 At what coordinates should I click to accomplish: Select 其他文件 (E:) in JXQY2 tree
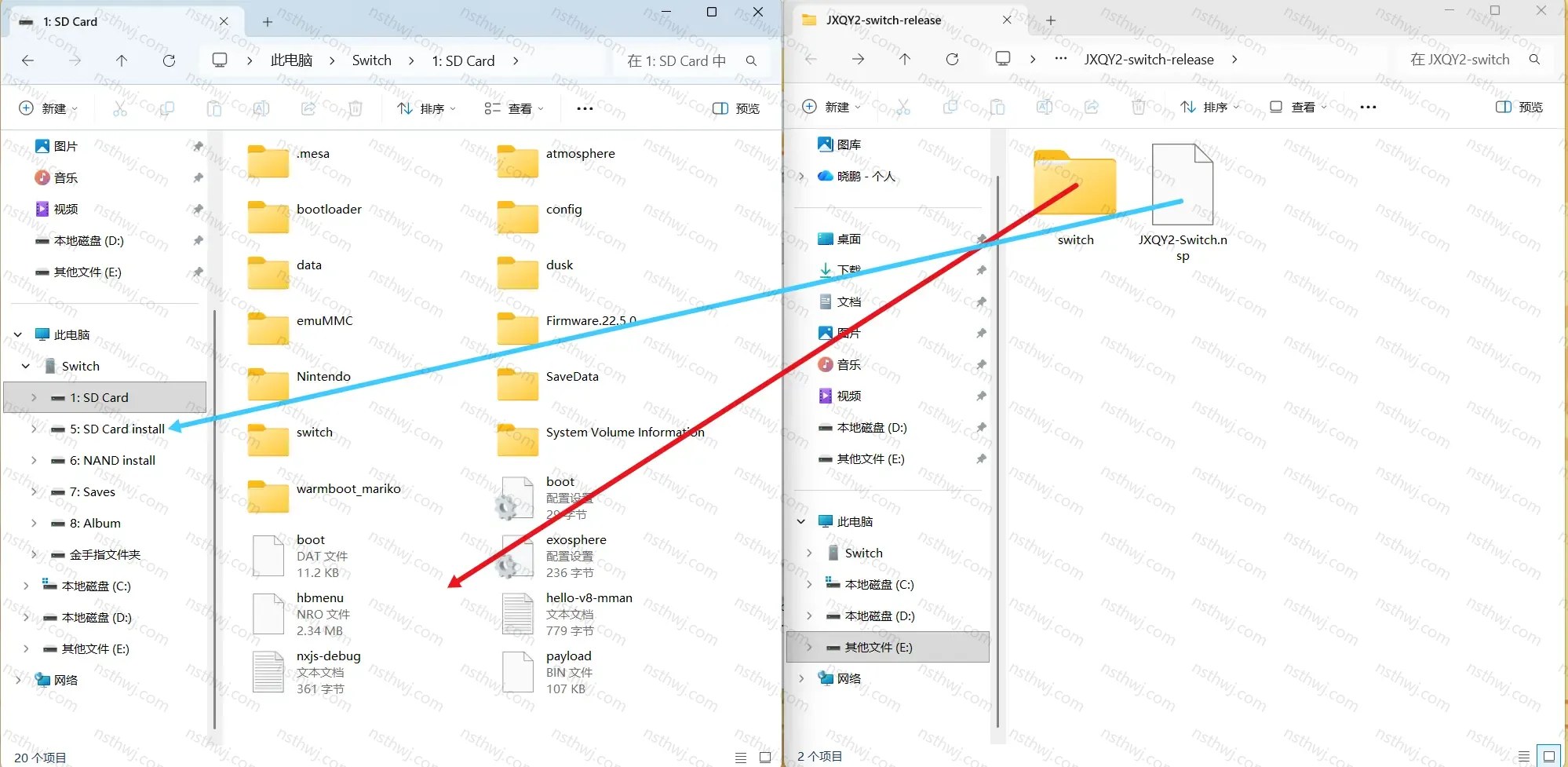click(x=888, y=647)
